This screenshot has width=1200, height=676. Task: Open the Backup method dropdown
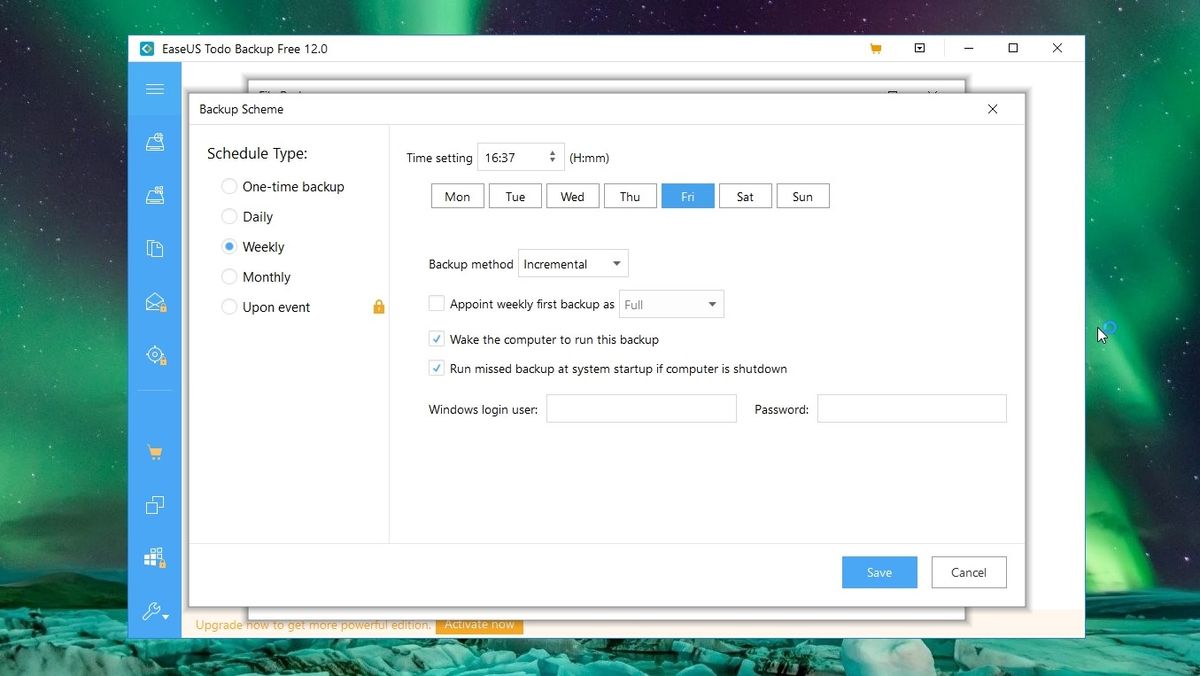pyautogui.click(x=572, y=263)
